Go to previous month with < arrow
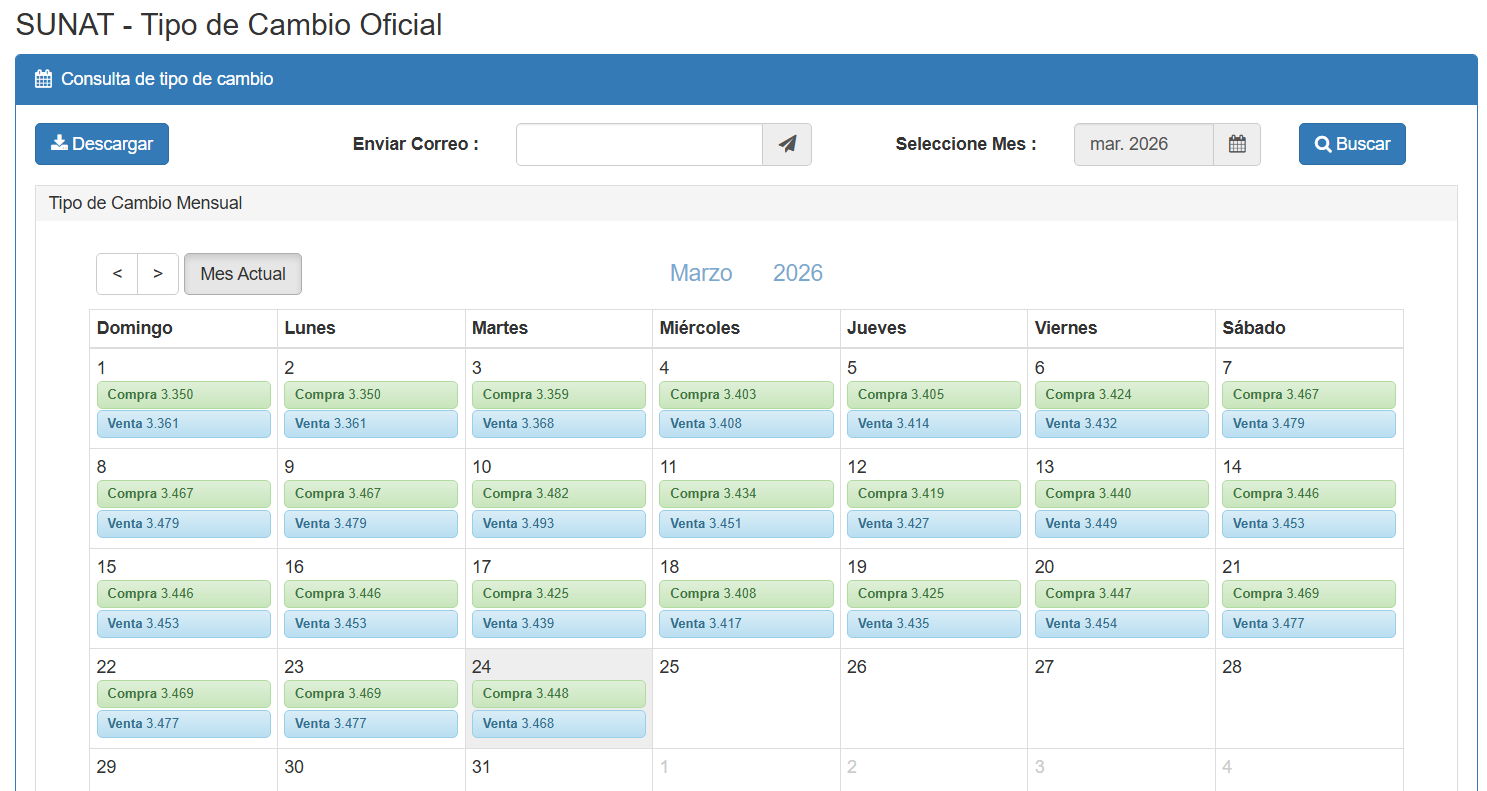Screen dimensions: 1487x791 (117, 274)
